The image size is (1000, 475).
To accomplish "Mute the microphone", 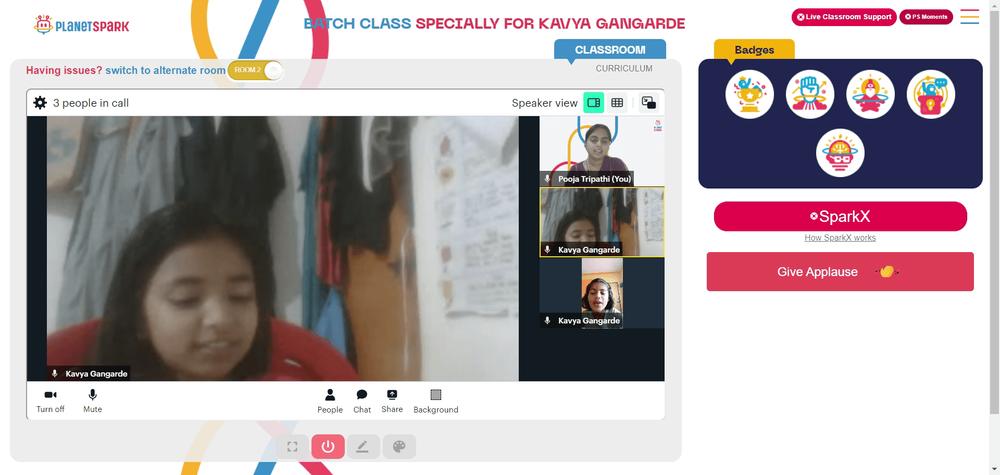I will tap(92, 401).
